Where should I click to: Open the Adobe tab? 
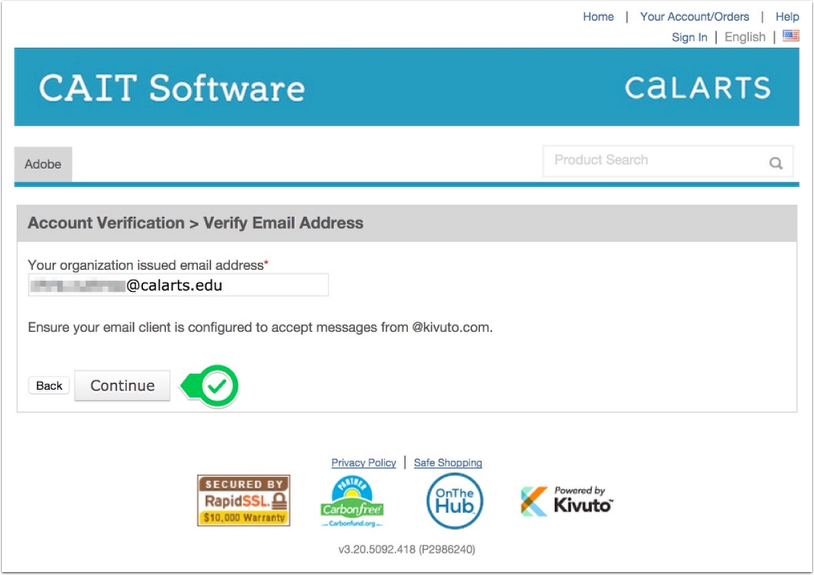[x=43, y=164]
